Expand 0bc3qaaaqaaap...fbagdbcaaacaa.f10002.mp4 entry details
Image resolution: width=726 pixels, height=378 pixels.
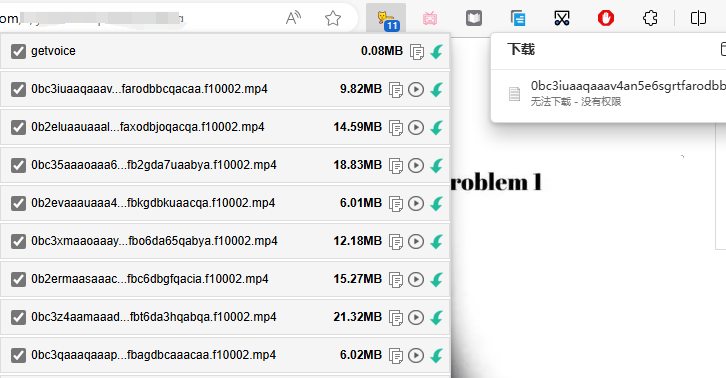[x=153, y=355]
